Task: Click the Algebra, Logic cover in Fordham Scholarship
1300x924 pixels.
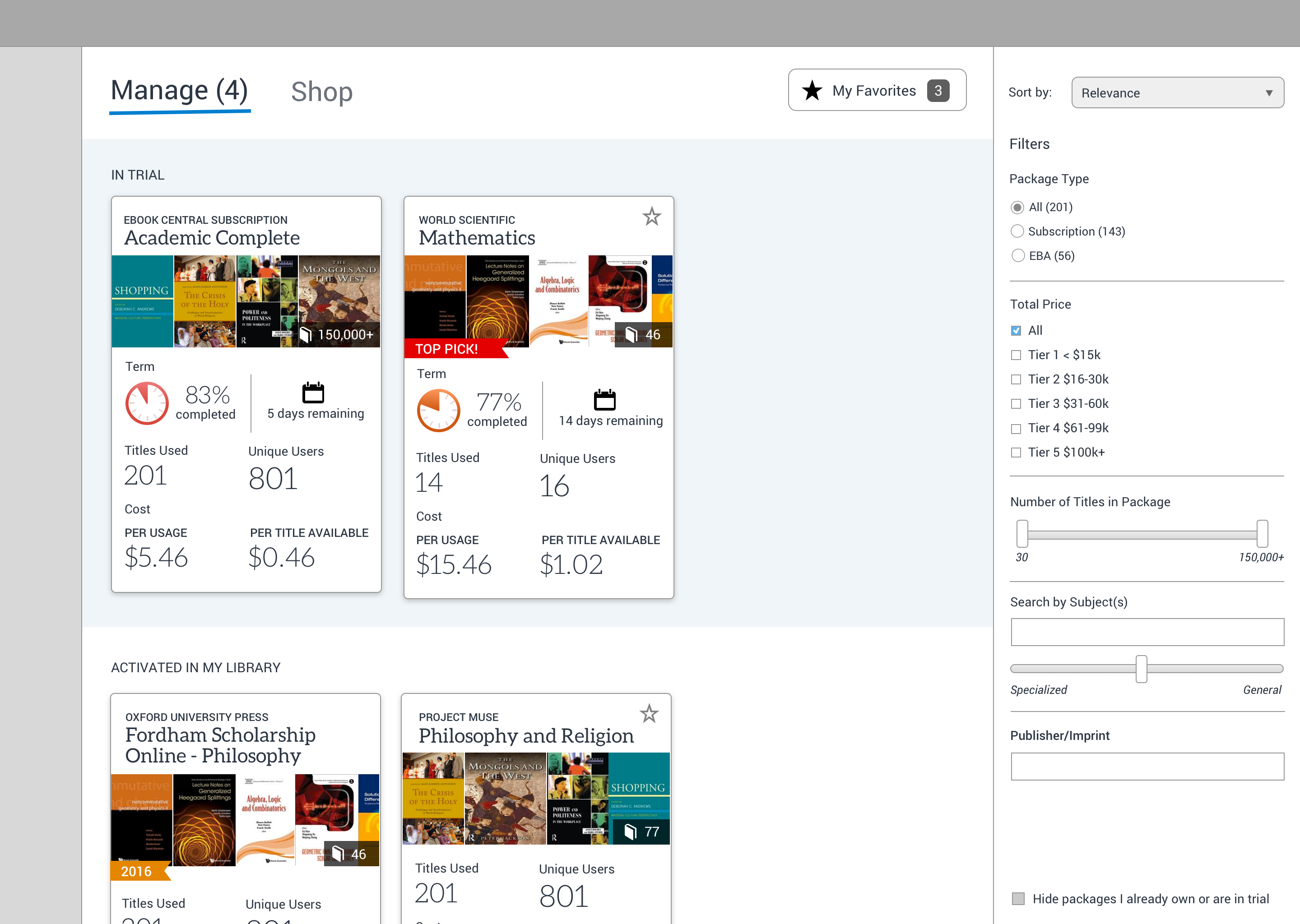Action: click(265, 820)
